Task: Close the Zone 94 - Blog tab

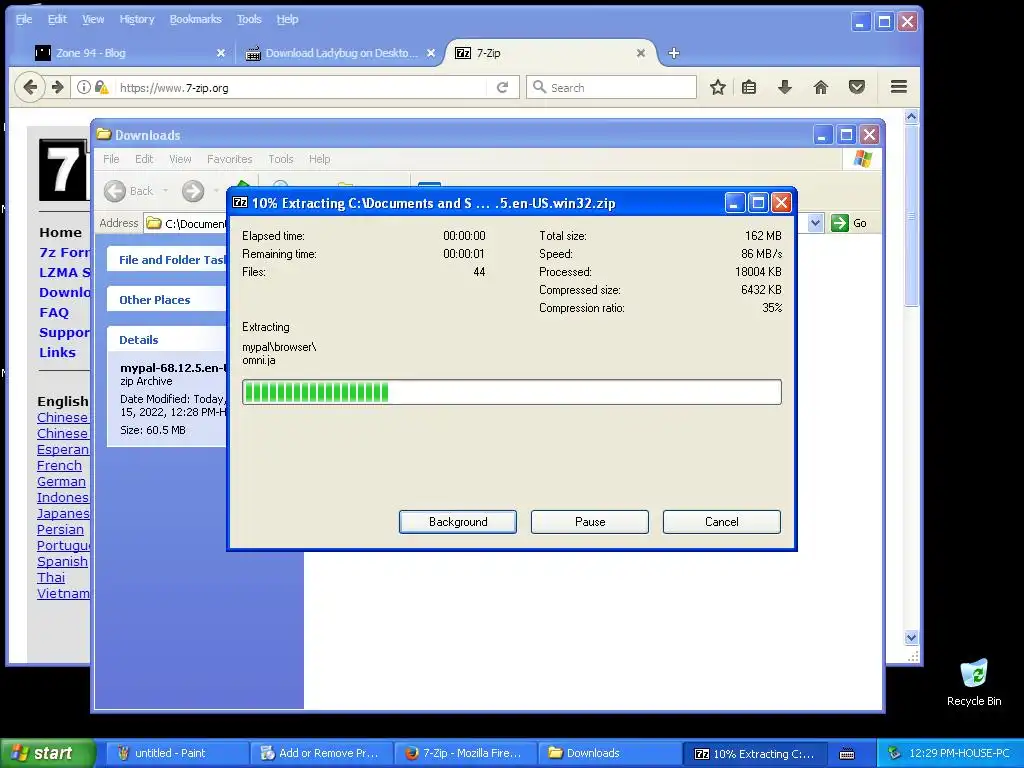Action: click(221, 53)
